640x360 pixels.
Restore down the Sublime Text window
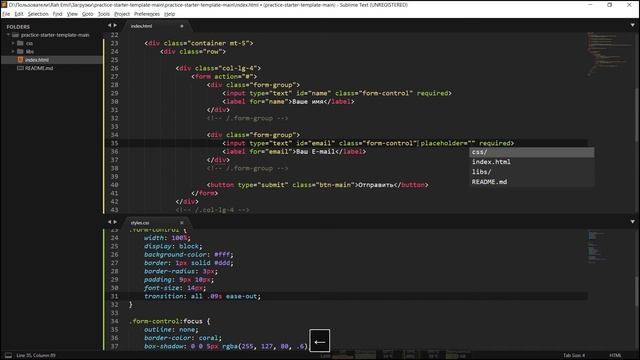[609, 5]
